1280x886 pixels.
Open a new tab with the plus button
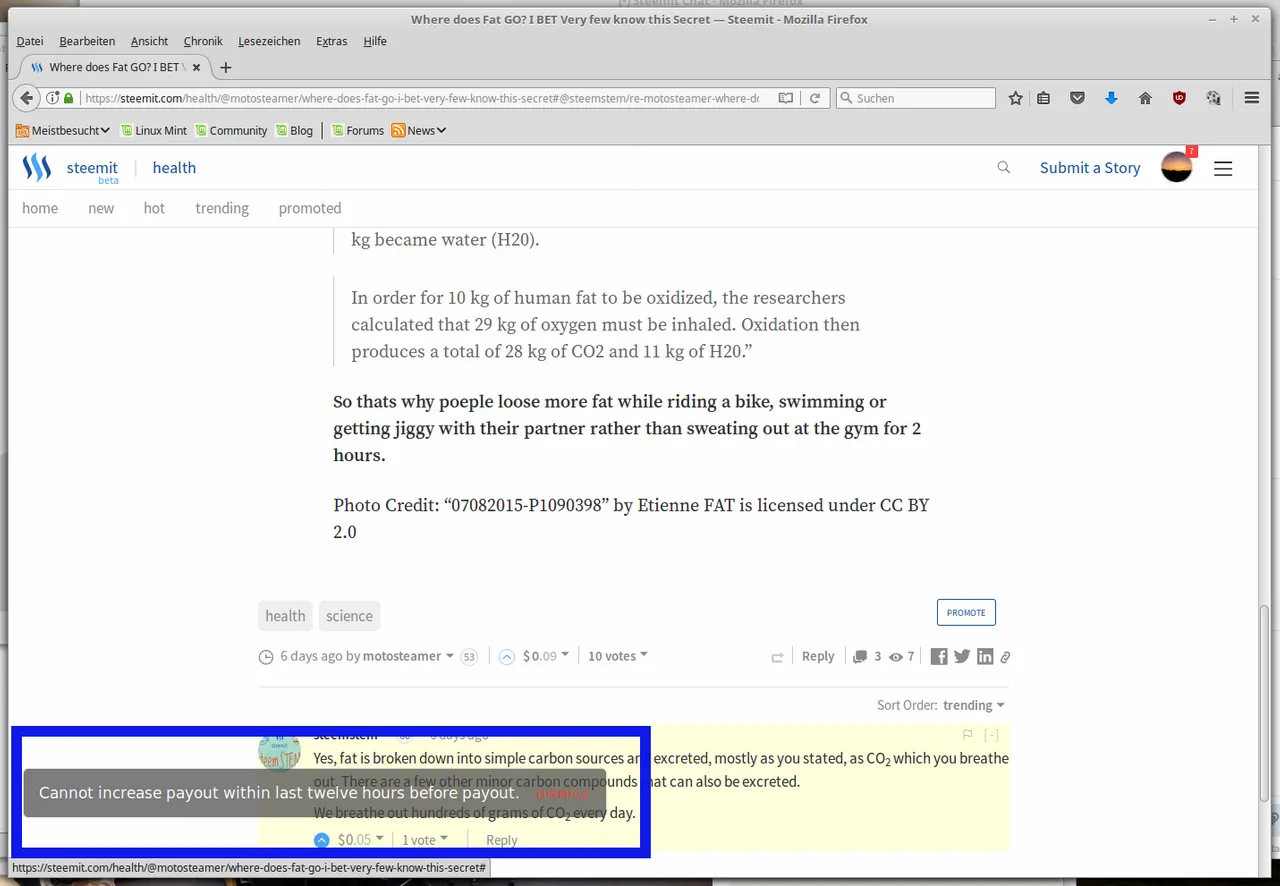pyautogui.click(x=226, y=67)
